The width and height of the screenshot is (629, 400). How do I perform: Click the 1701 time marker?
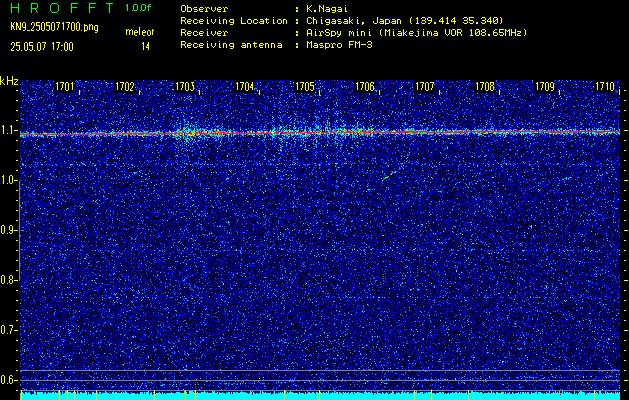[x=64, y=86]
